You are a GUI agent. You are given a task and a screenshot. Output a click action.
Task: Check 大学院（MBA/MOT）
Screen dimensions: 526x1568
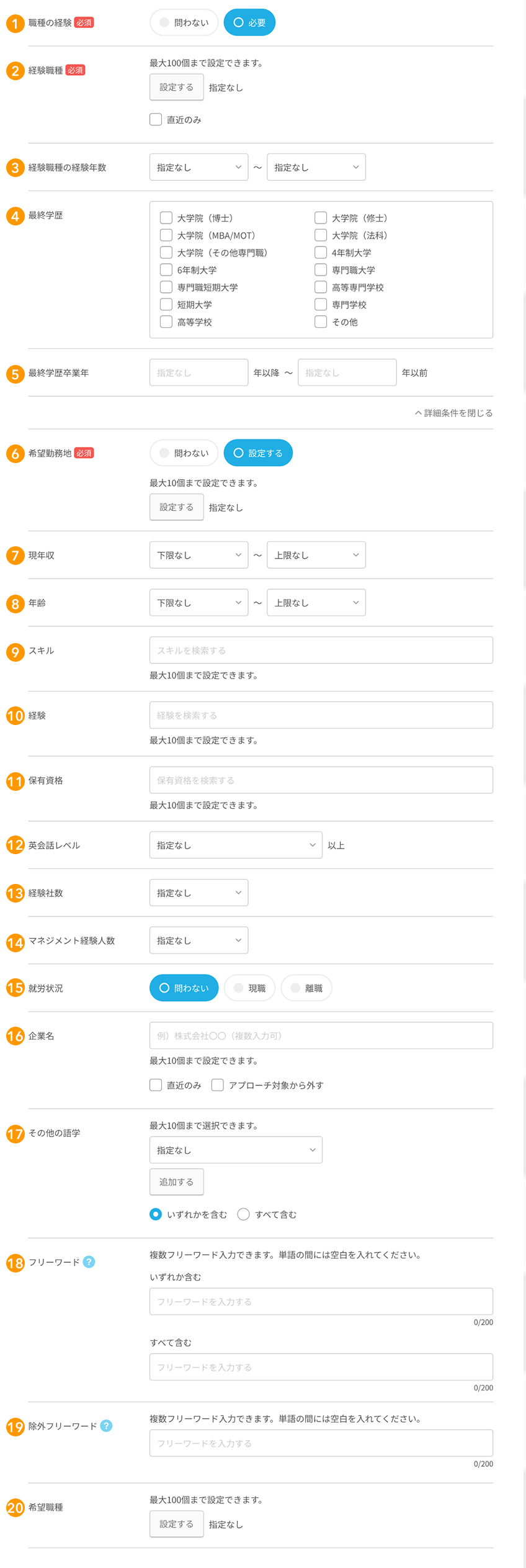tap(166, 235)
